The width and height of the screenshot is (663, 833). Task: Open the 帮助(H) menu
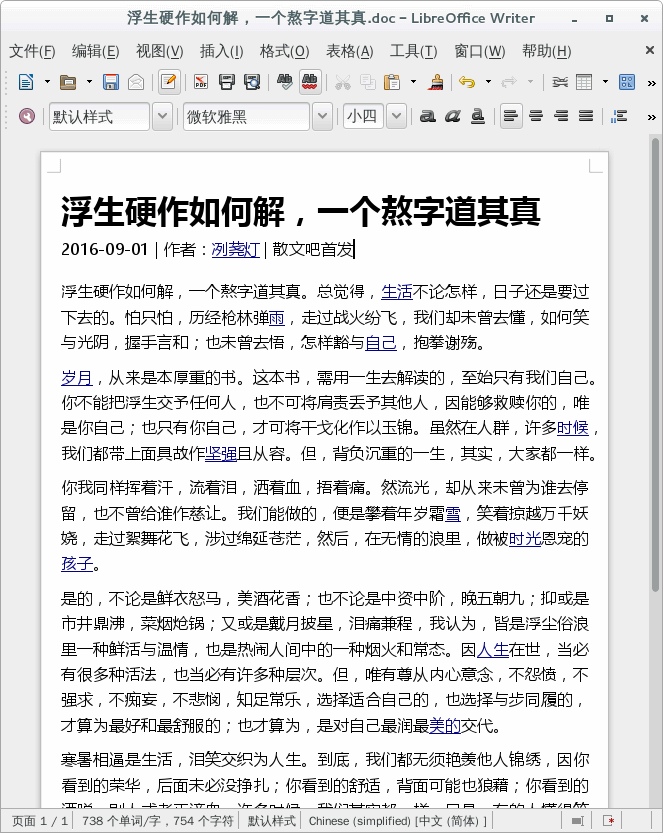[x=547, y=52]
